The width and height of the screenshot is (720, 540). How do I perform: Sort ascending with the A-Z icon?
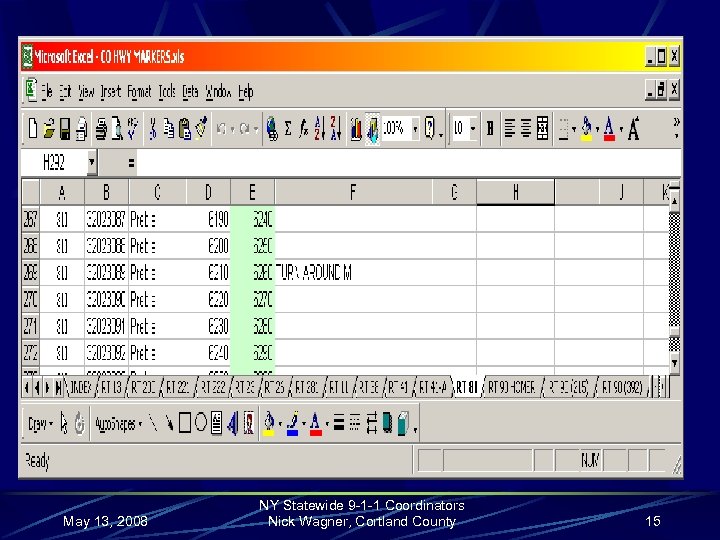tap(320, 128)
